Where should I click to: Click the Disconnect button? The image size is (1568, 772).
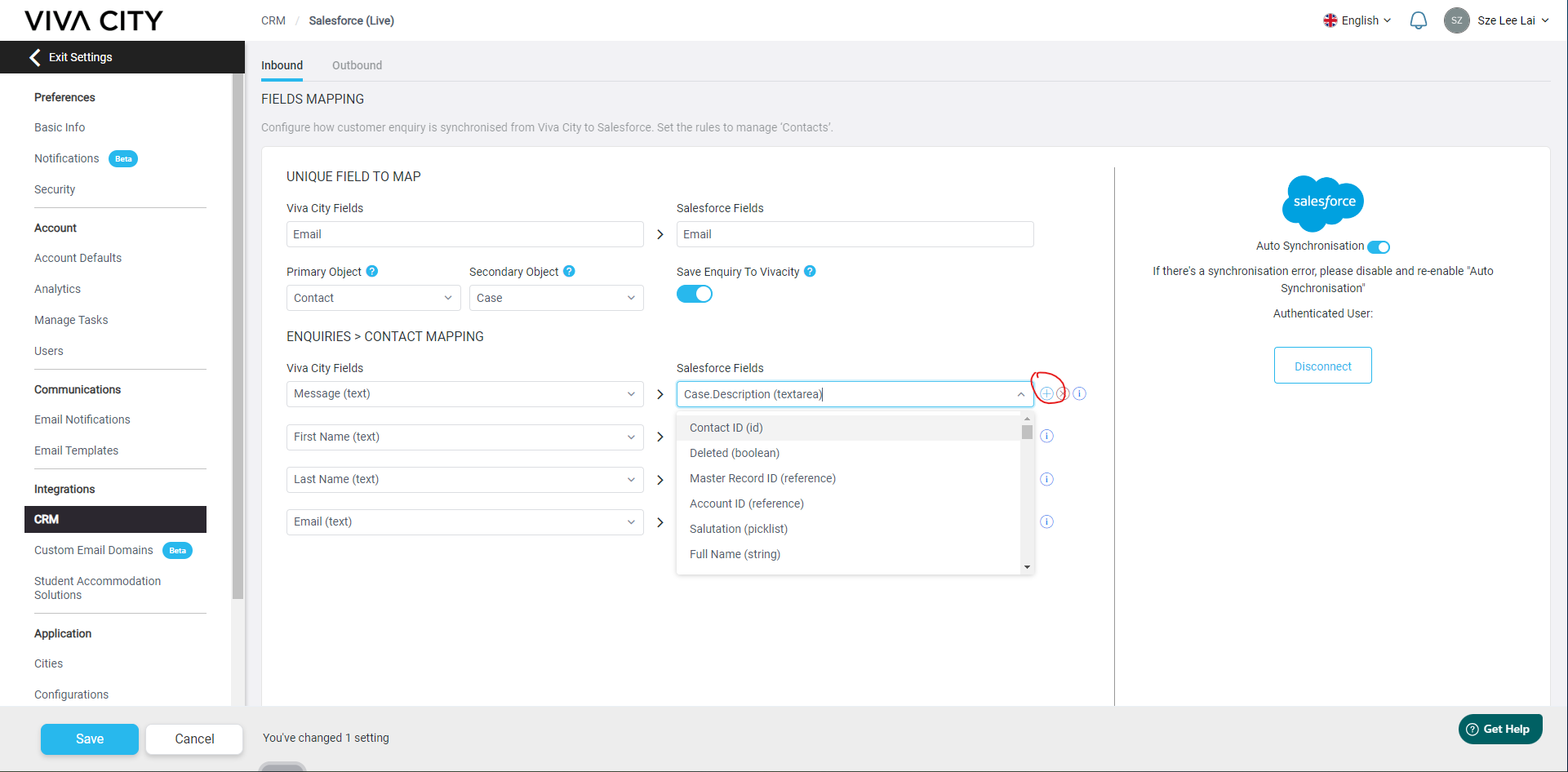tap(1322, 366)
